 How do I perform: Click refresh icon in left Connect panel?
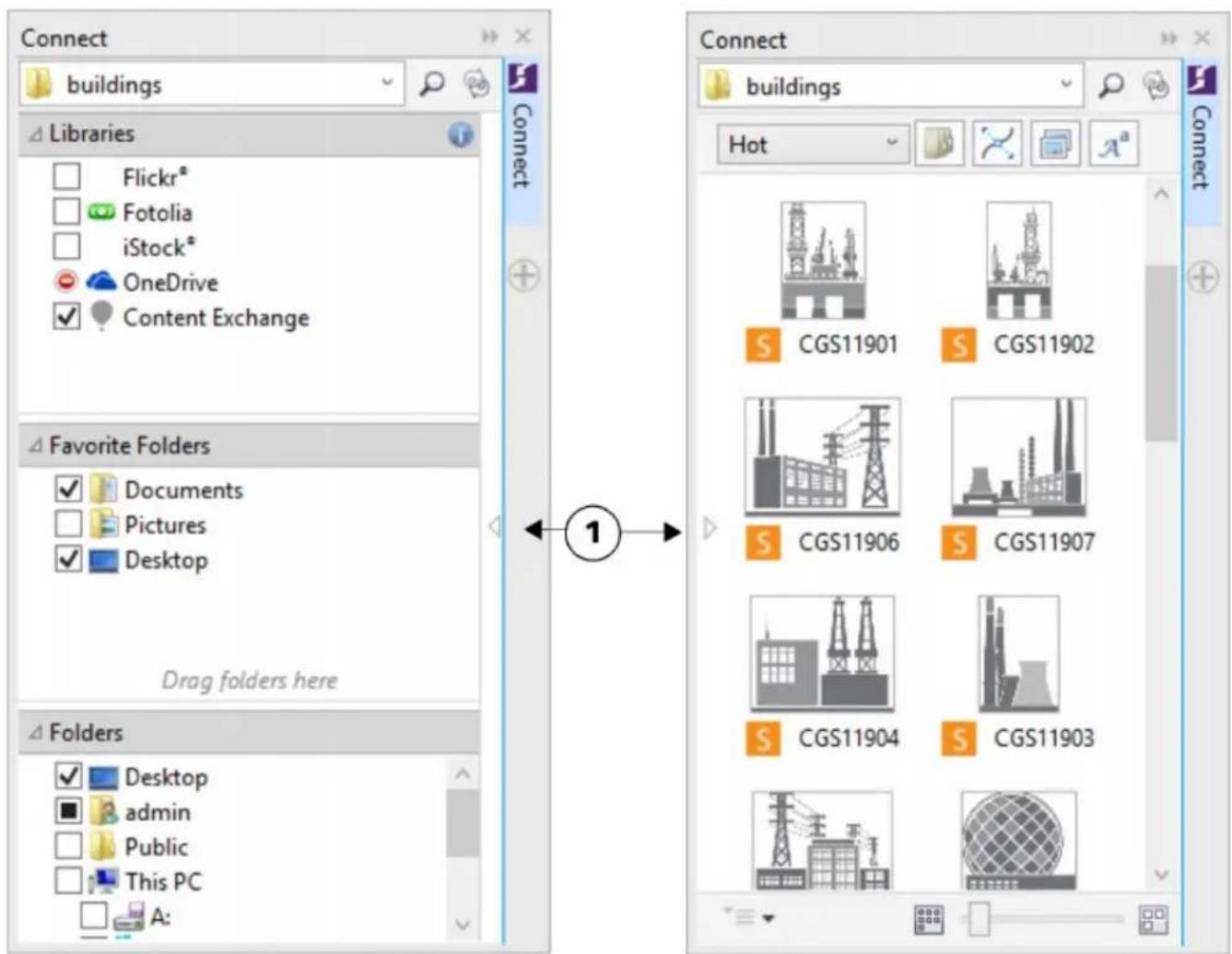point(476,84)
